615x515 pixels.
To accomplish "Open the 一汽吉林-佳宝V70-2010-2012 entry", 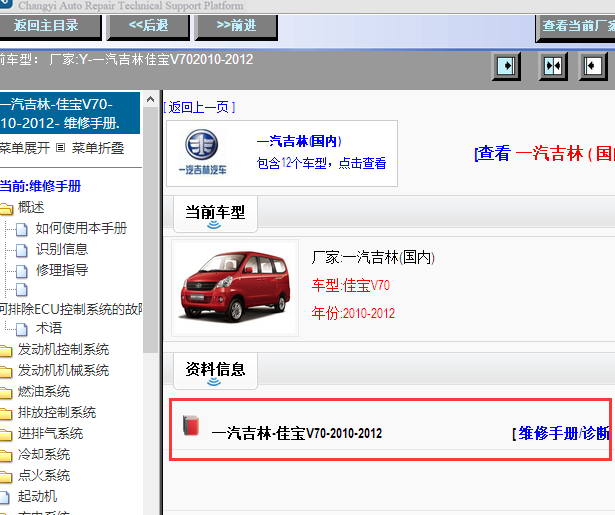I will point(297,433).
